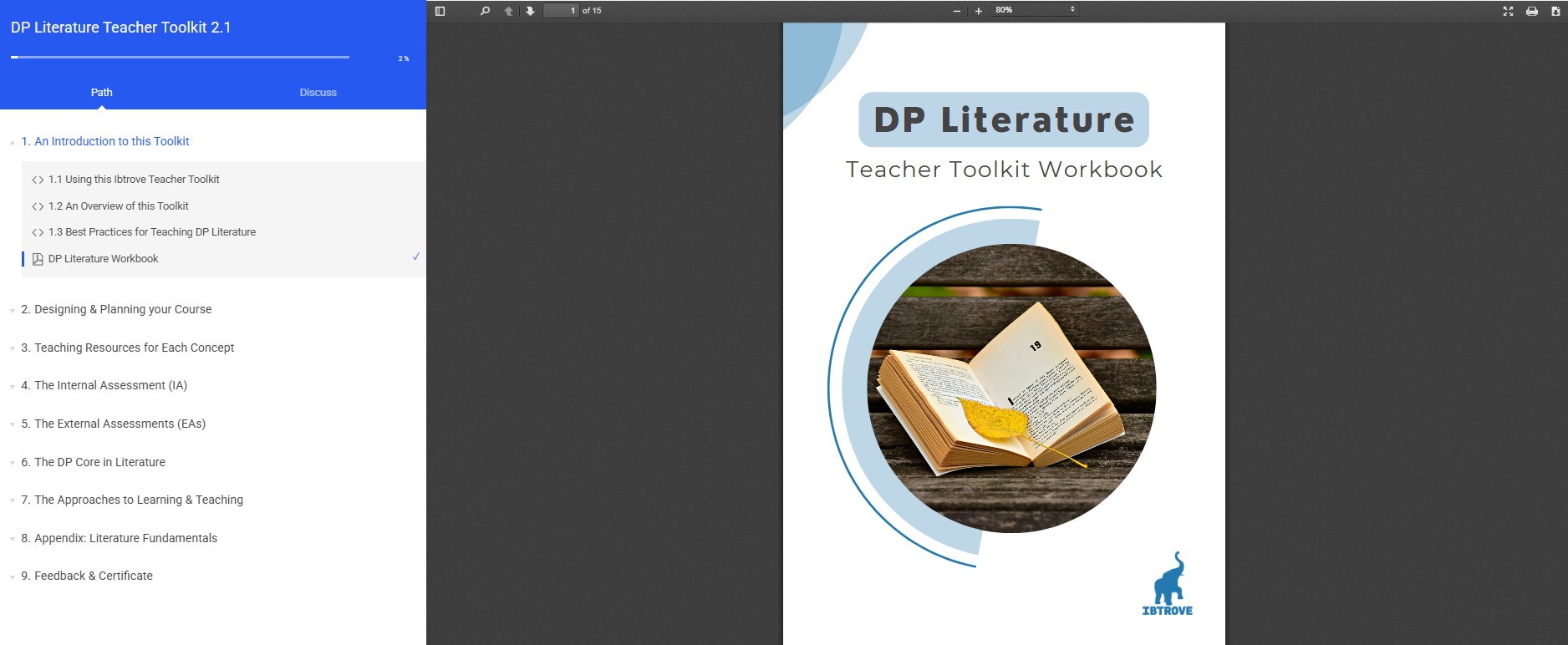Switch to the Discuss tab
This screenshot has height=645, width=1568.
point(318,93)
